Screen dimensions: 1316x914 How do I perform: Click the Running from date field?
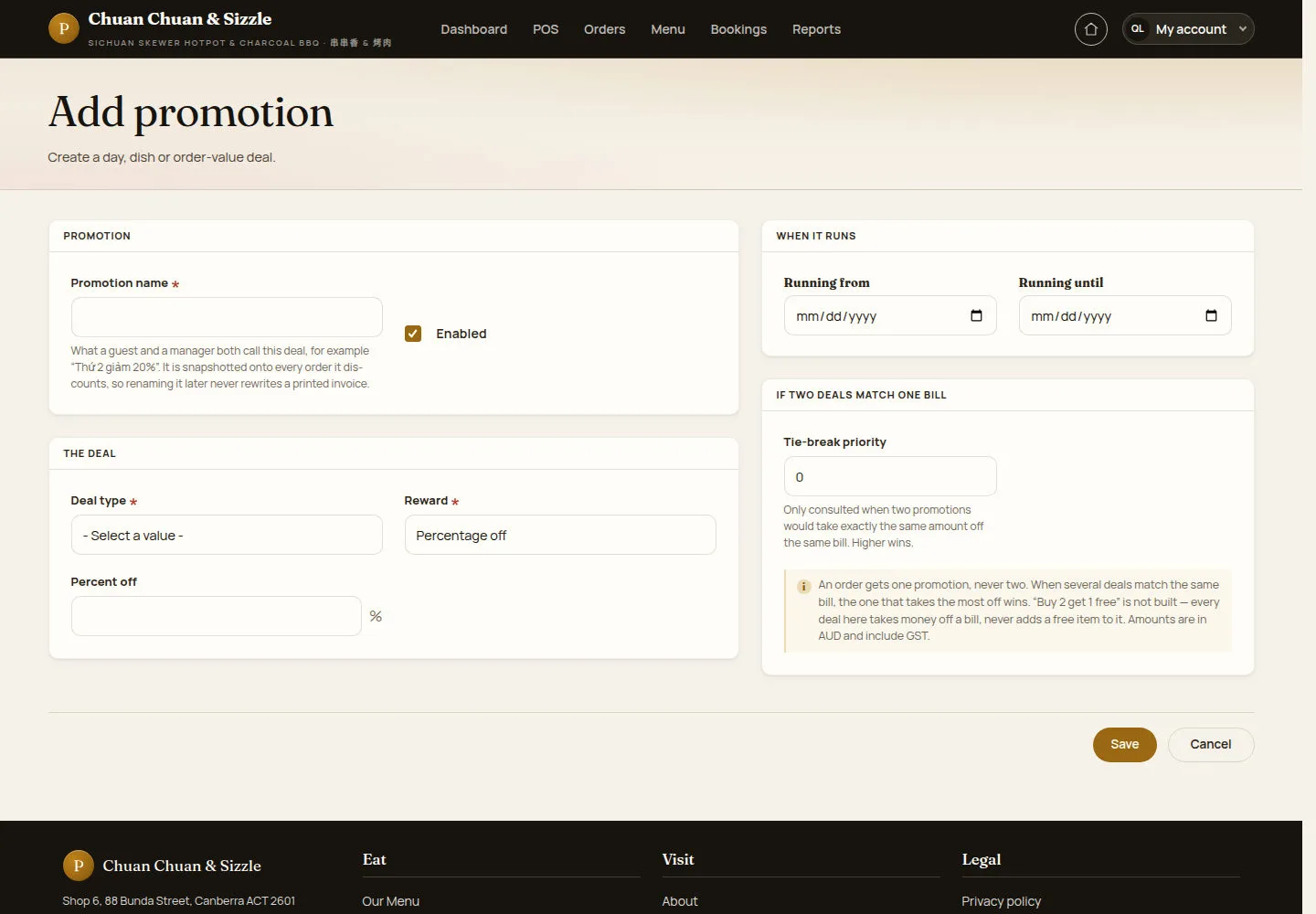click(890, 315)
